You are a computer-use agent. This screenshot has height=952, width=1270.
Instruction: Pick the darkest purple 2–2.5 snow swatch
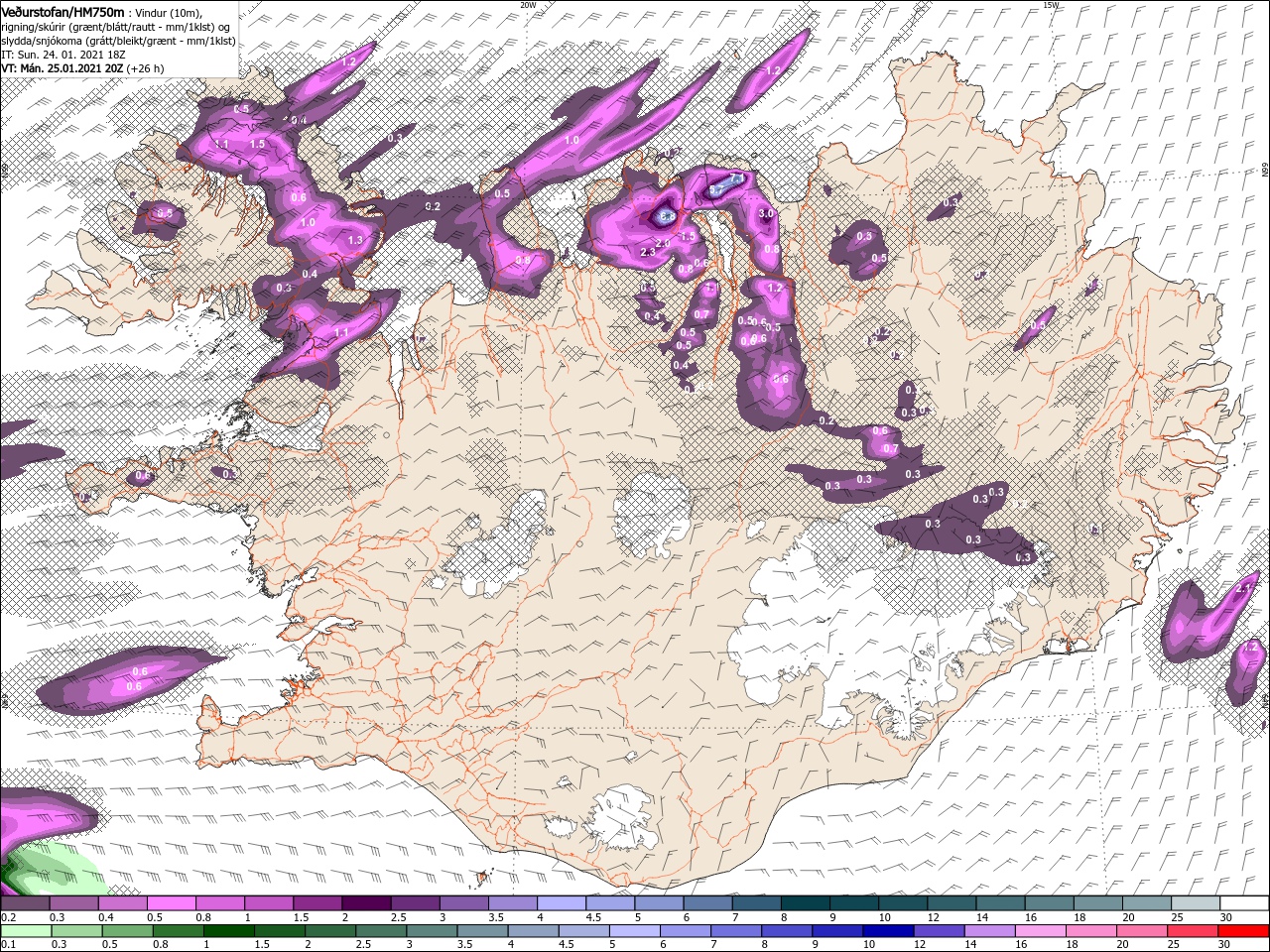365,903
